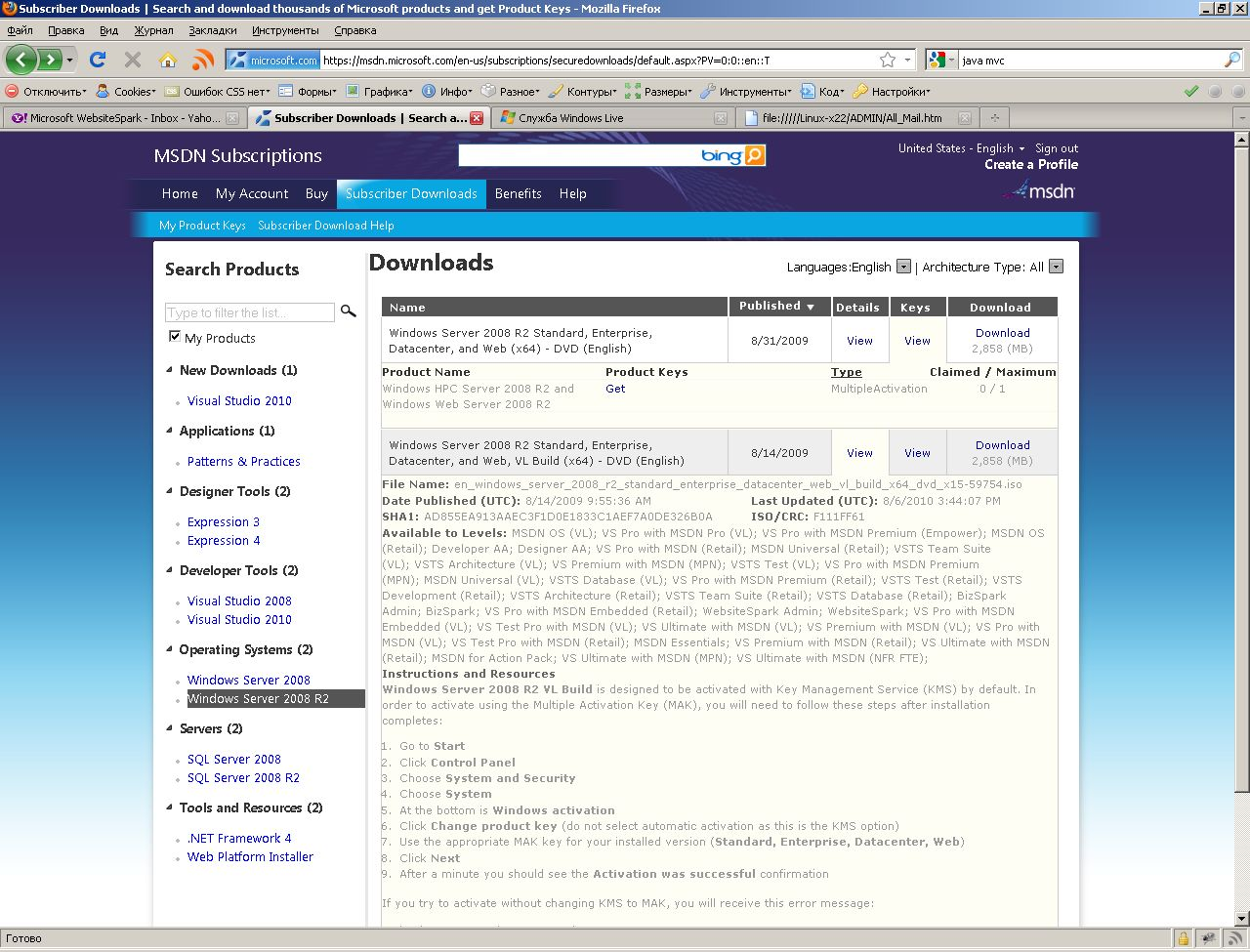The height and width of the screenshot is (952, 1250).
Task: Collapse the Tools and Resources category
Action: pyautogui.click(x=170, y=807)
